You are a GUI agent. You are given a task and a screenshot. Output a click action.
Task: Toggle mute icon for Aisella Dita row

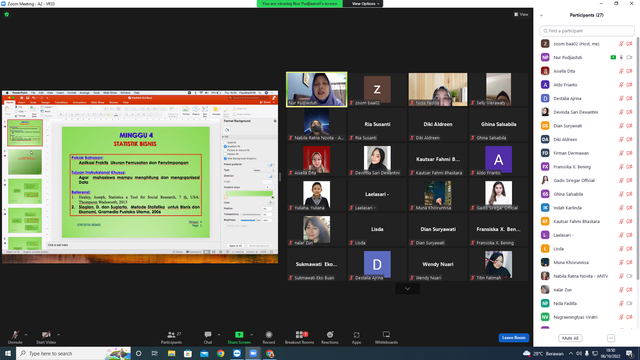pos(621,71)
